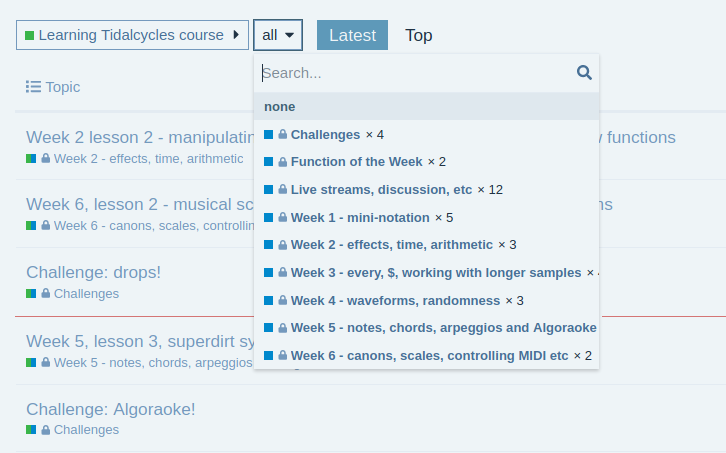Click blue square beside Live streams option
Screen dimensions: 726x453
pos(269,190)
